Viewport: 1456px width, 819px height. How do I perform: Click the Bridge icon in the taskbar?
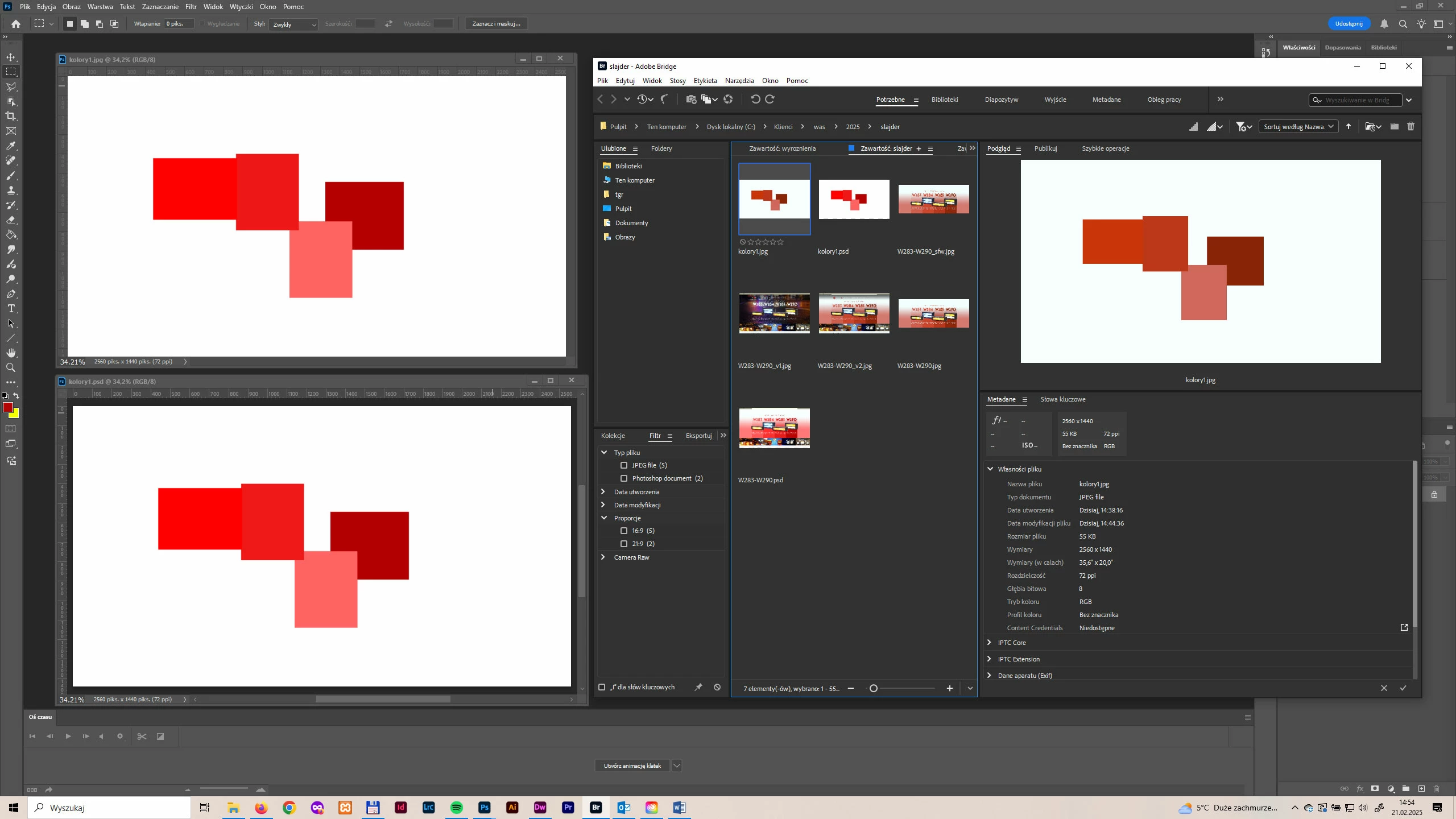[595, 807]
